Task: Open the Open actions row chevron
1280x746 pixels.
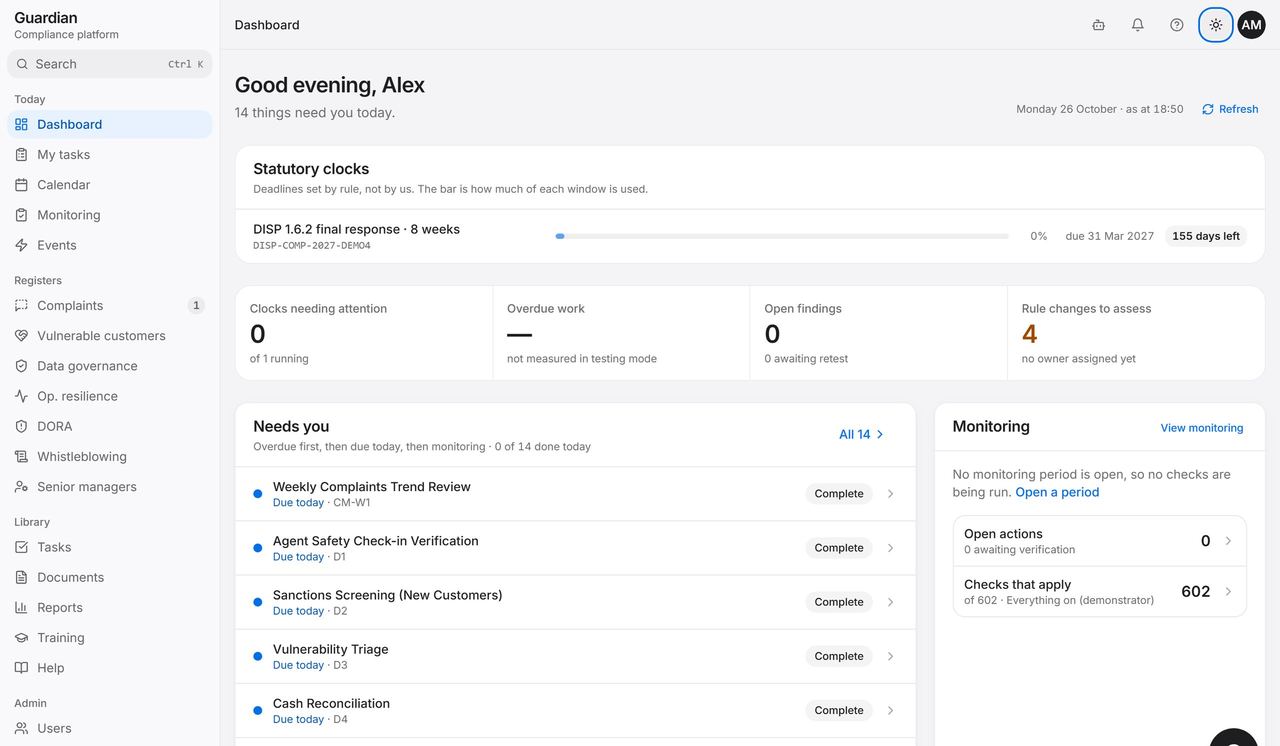Action: pos(1228,541)
